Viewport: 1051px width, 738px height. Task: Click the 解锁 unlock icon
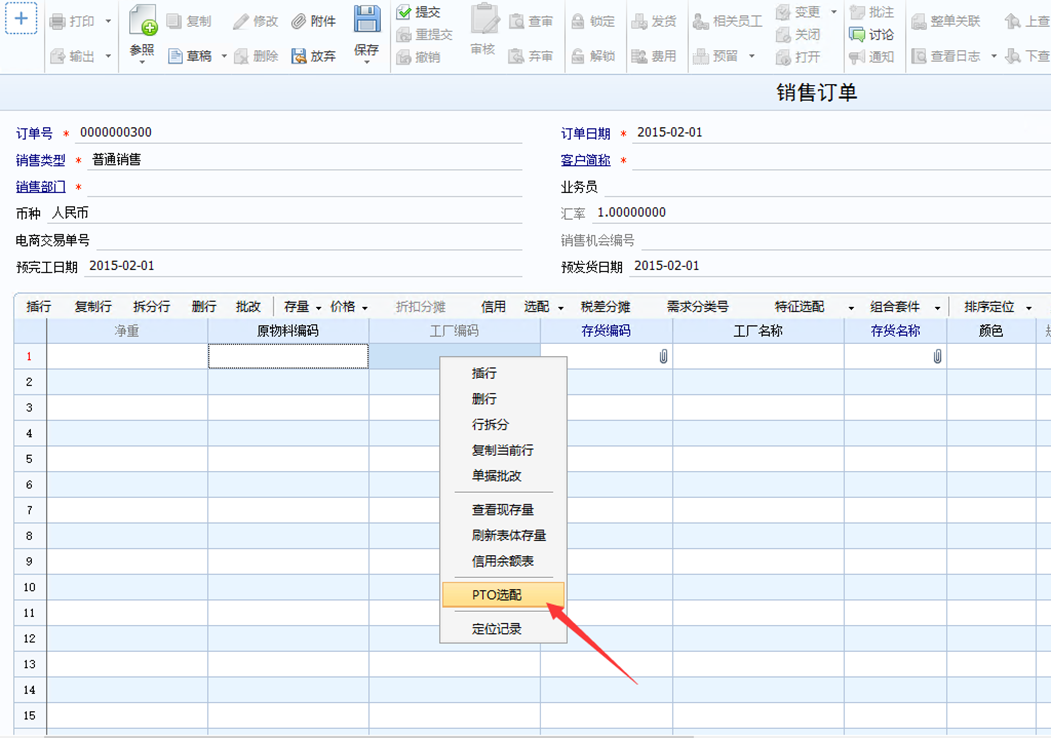[x=578, y=56]
